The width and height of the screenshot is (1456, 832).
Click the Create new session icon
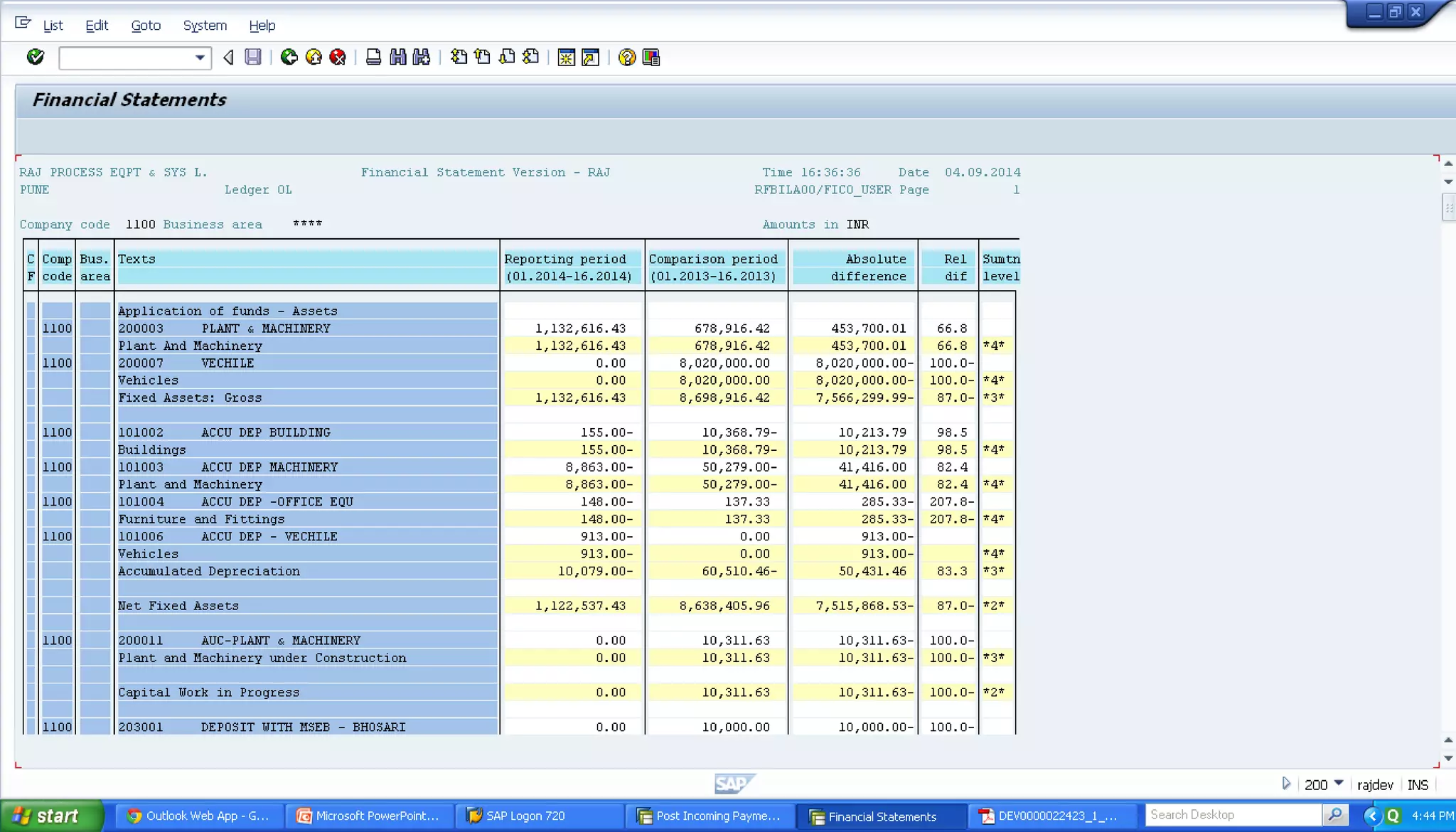tap(567, 57)
